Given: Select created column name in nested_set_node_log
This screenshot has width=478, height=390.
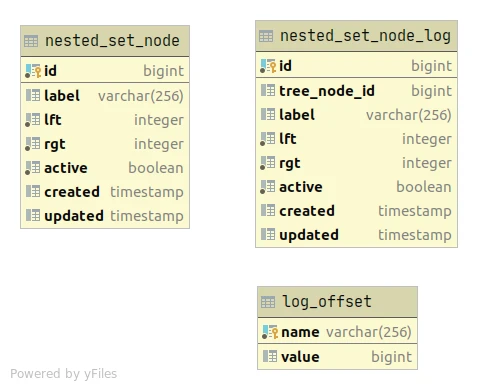Looking at the screenshot, I should point(307,211).
